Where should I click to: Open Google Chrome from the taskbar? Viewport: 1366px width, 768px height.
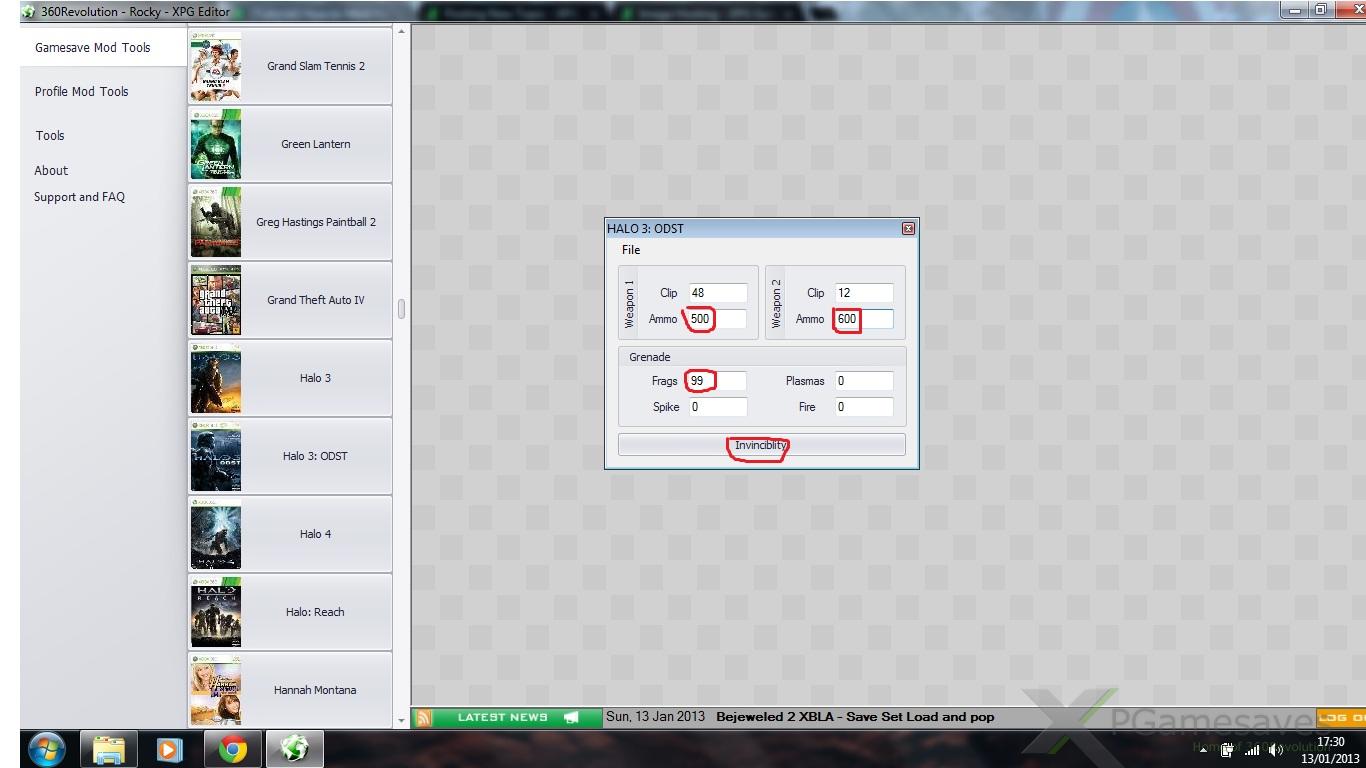(x=233, y=749)
